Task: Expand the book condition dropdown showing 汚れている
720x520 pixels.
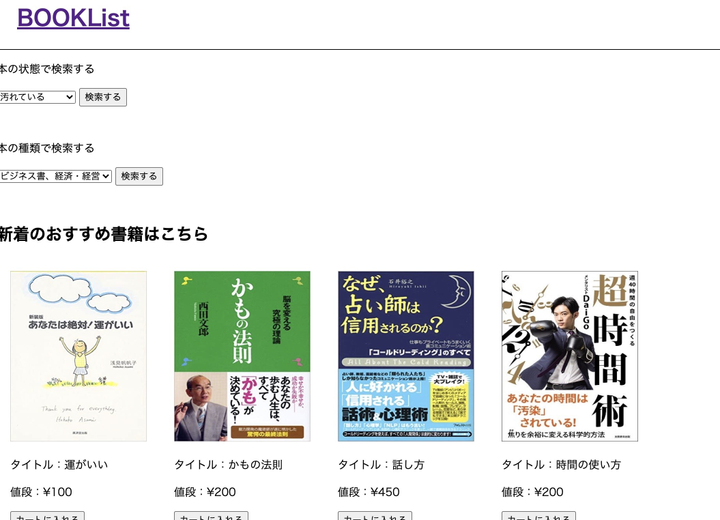Action: tap(37, 97)
